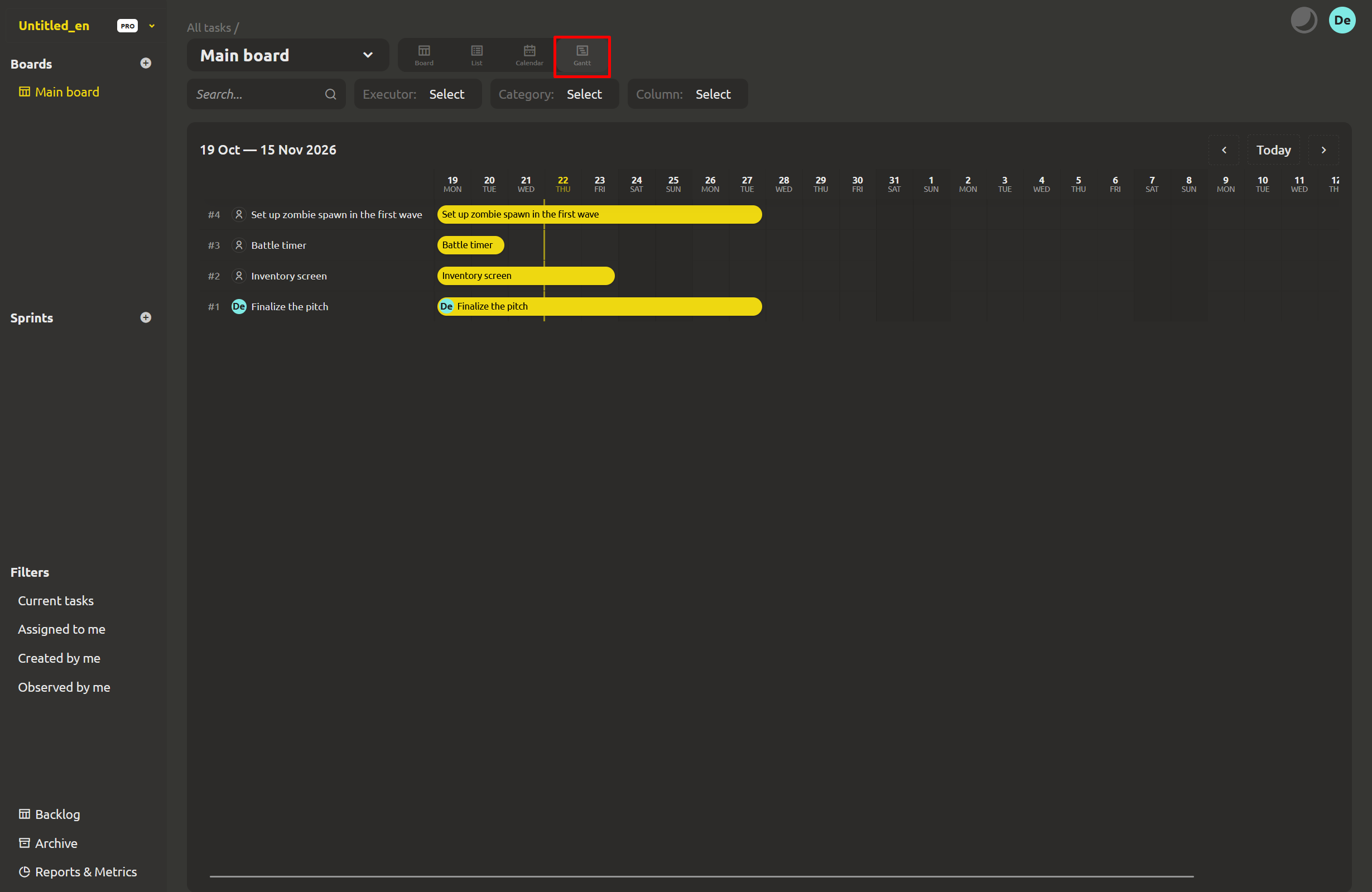Screen dimensions: 1372x892
Task: Click the PRO badge
Action: 127,26
